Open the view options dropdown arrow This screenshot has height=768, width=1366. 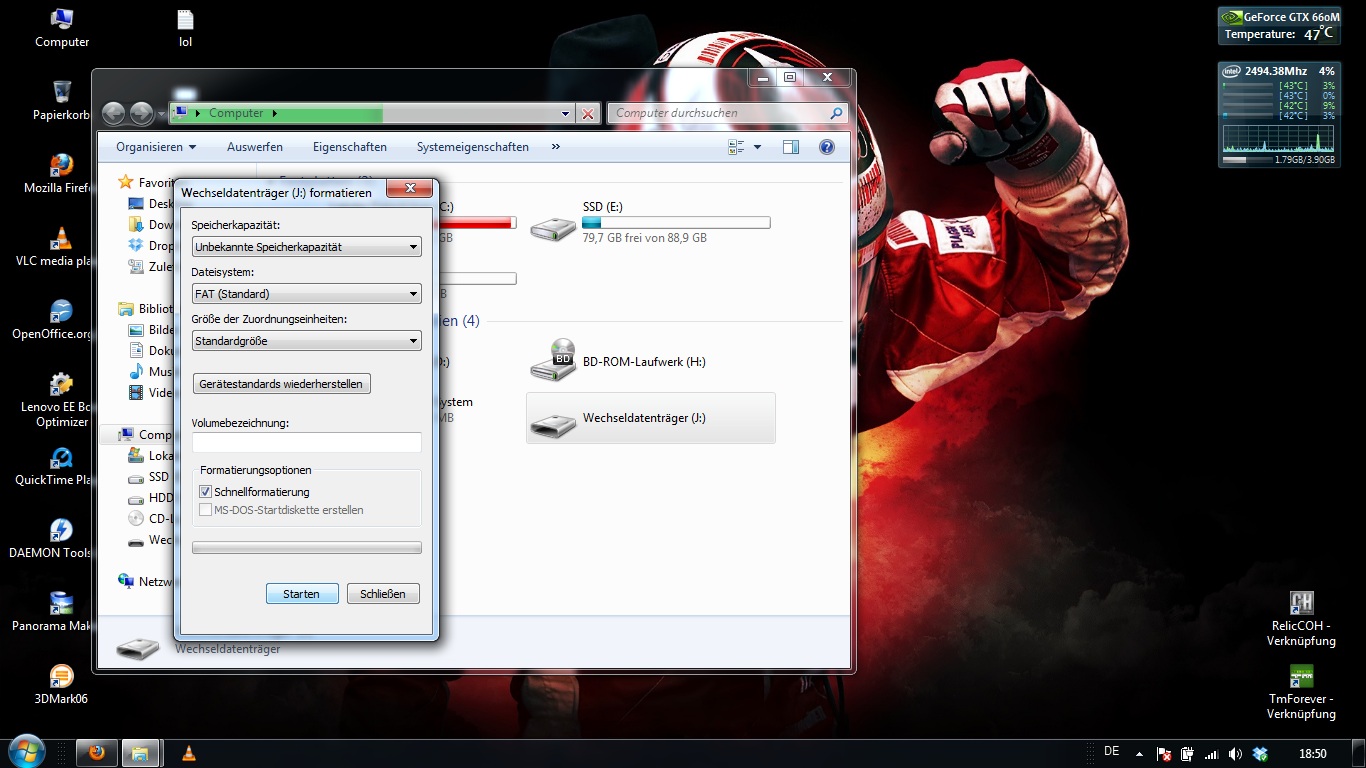click(x=757, y=147)
